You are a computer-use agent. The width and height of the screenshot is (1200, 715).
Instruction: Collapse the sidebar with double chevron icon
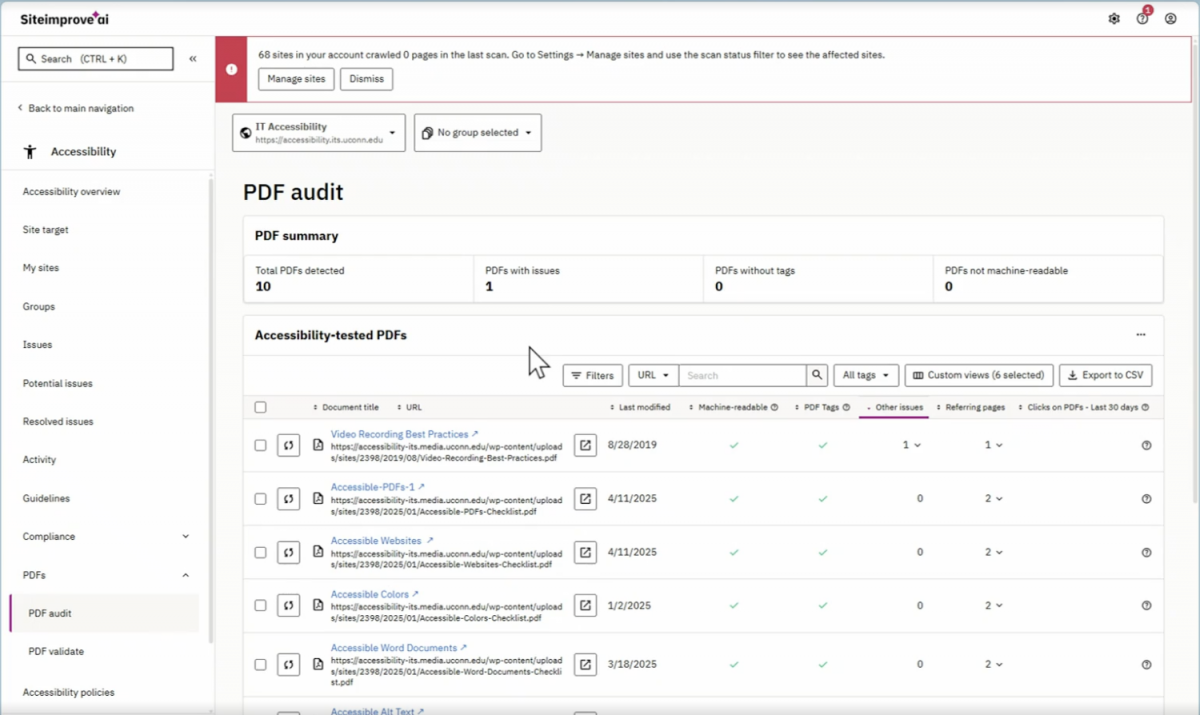point(193,59)
